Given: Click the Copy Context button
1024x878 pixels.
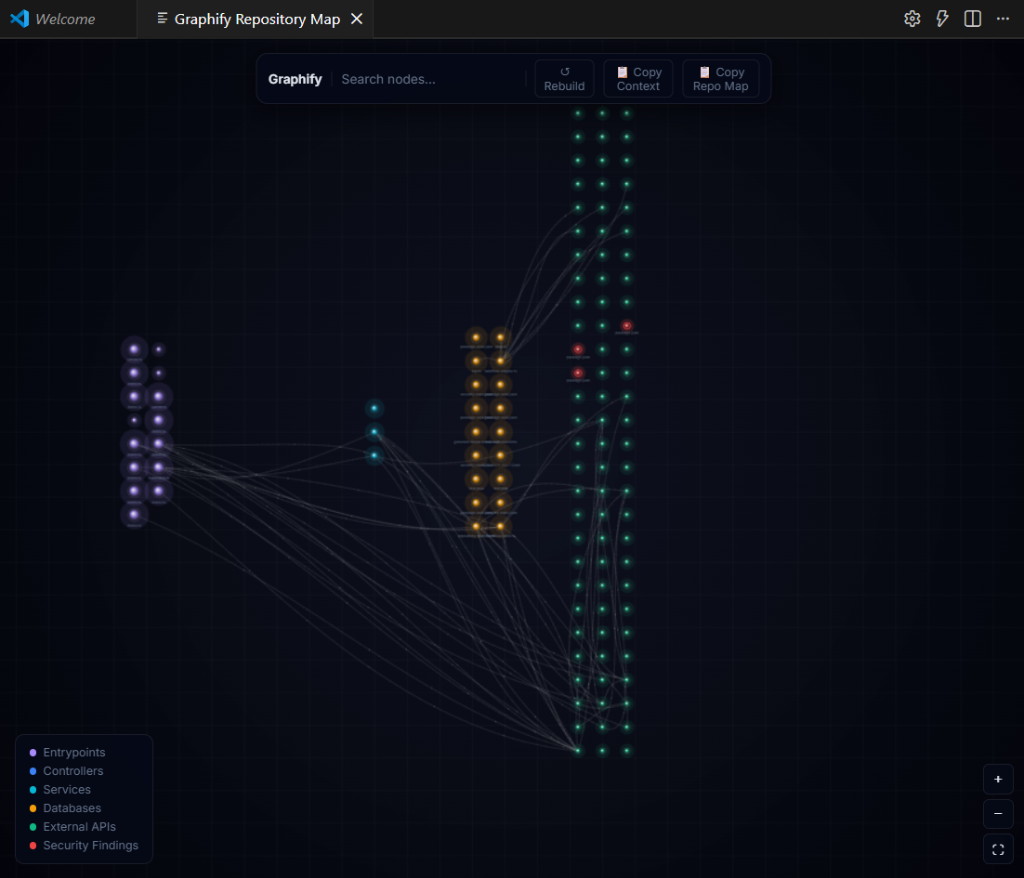Looking at the screenshot, I should [638, 78].
